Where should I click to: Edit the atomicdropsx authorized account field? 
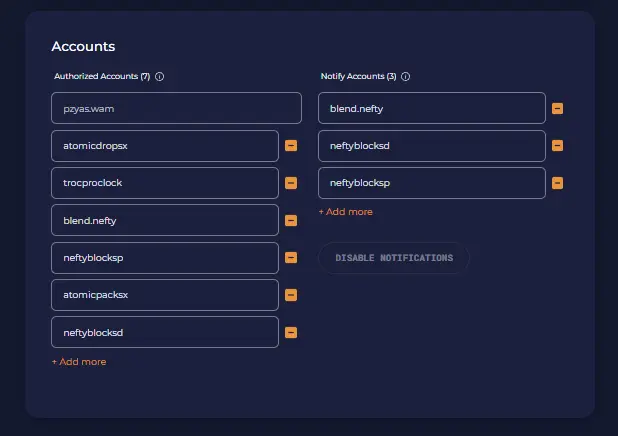pos(165,146)
